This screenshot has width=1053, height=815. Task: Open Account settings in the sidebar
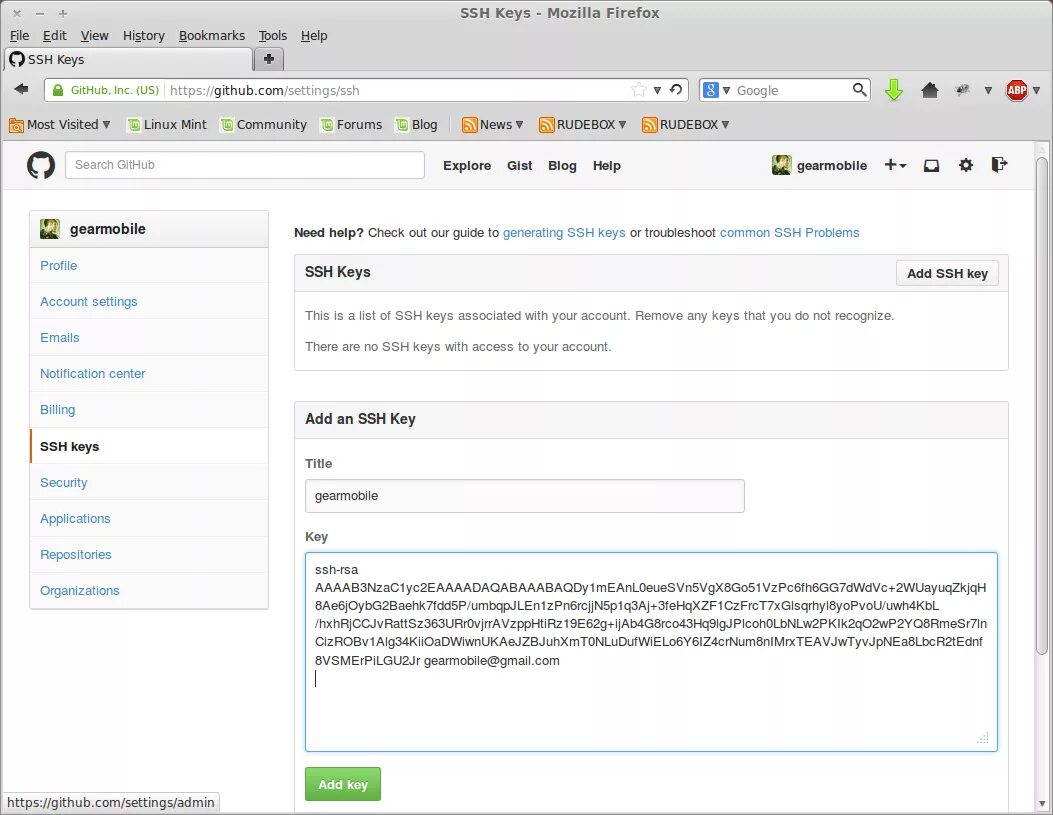(149, 301)
